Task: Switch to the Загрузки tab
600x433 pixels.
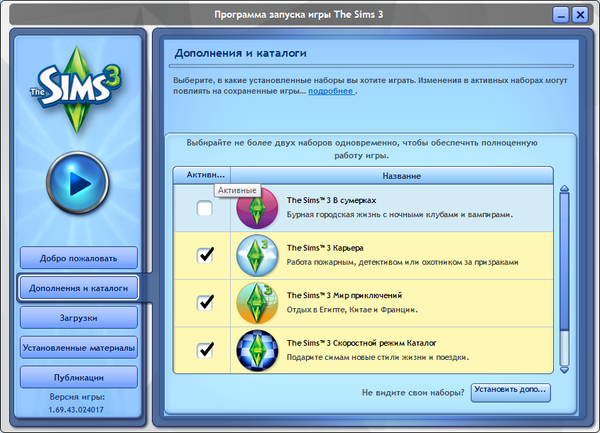Action: point(77,318)
